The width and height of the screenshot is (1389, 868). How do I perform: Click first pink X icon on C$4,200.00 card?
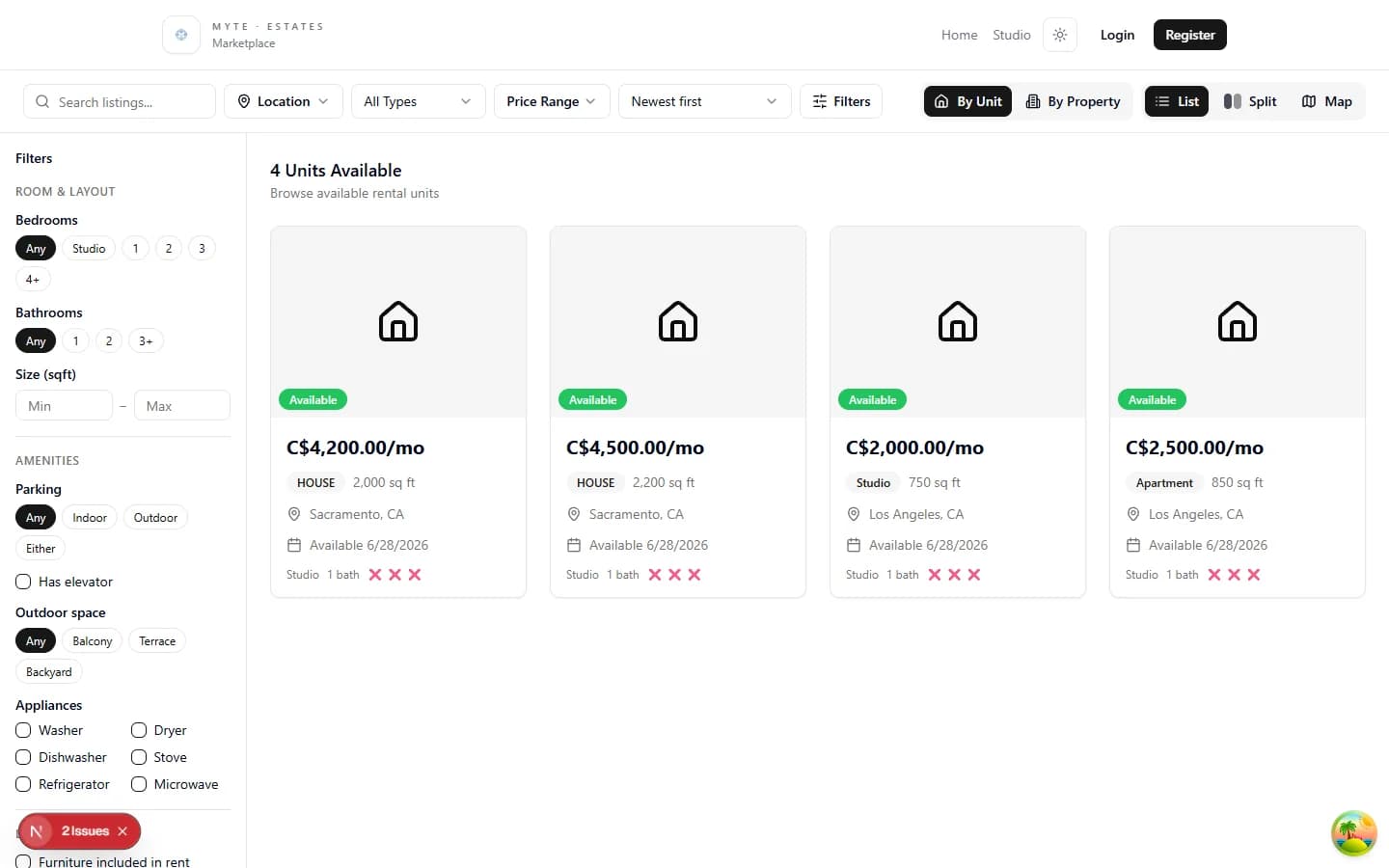(x=375, y=575)
